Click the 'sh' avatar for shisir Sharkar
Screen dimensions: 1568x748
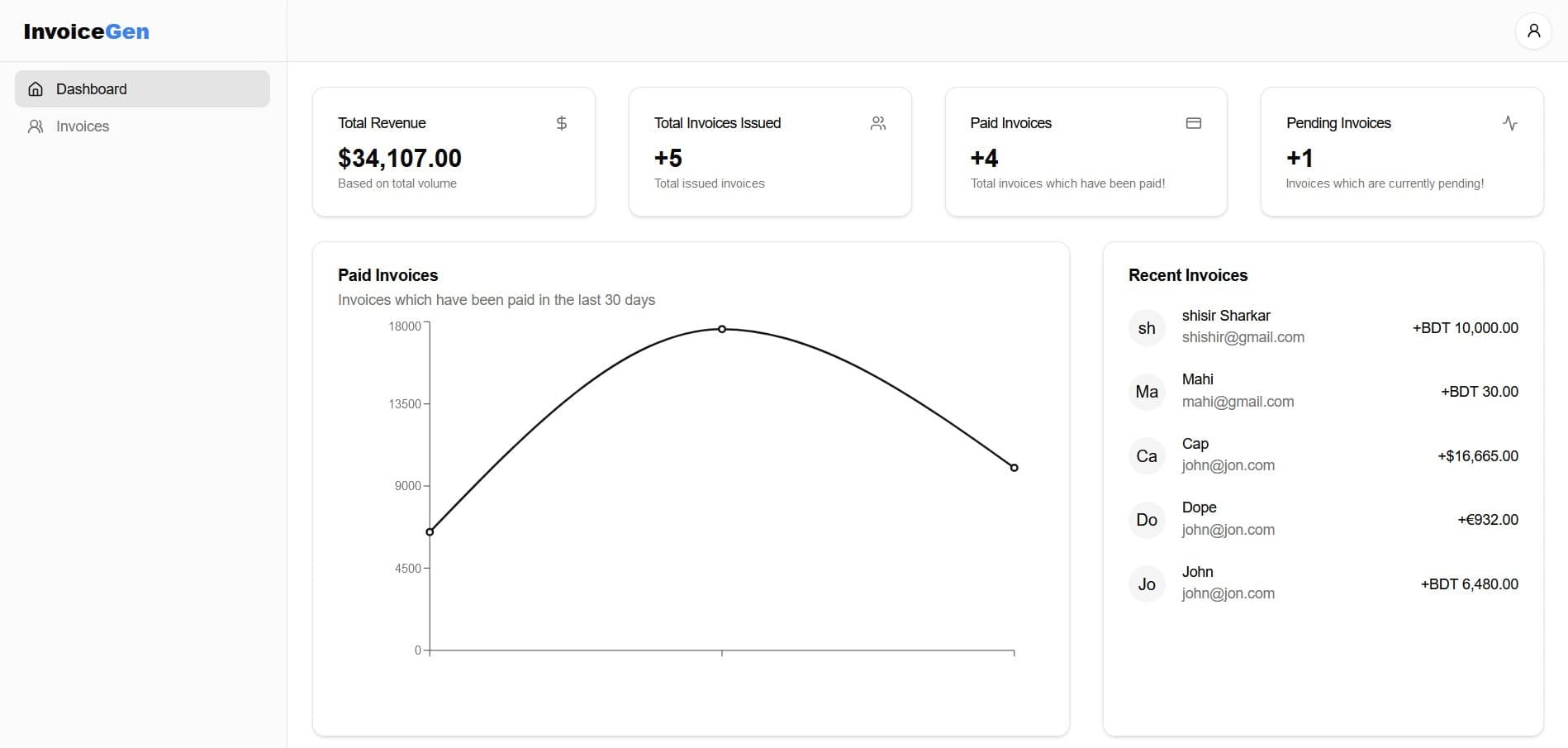tap(1147, 328)
